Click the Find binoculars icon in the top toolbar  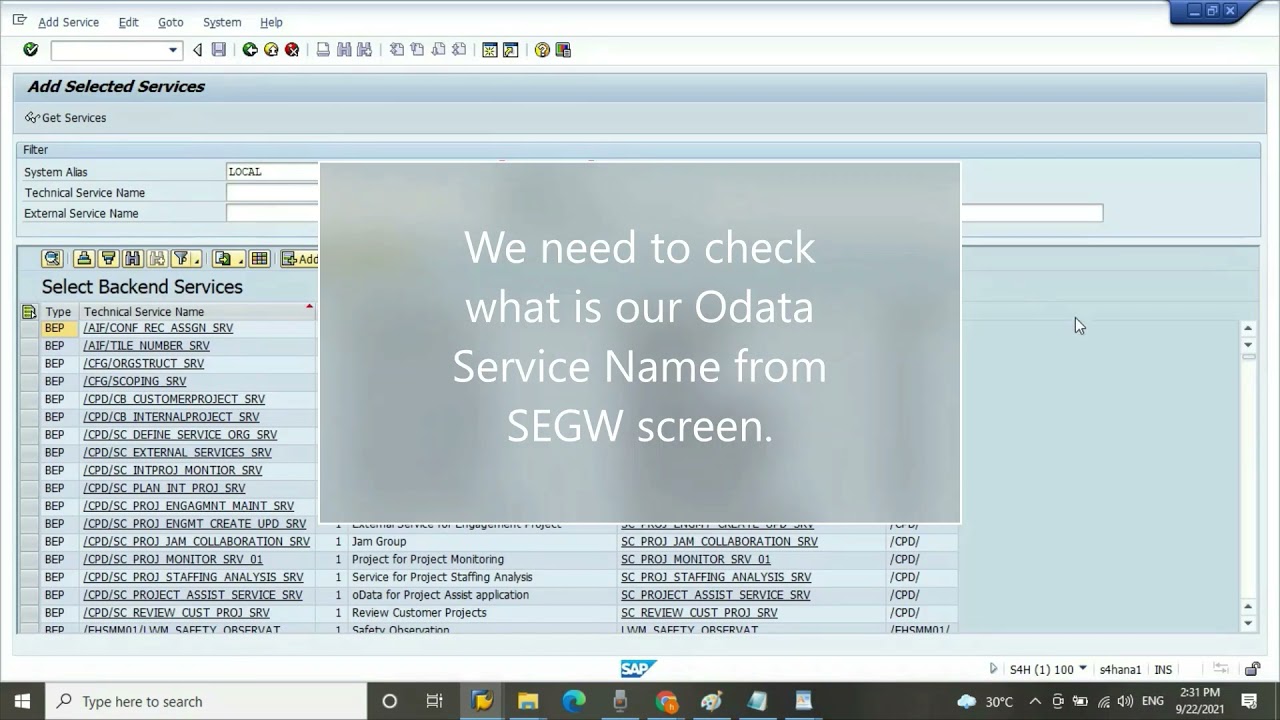click(x=344, y=50)
